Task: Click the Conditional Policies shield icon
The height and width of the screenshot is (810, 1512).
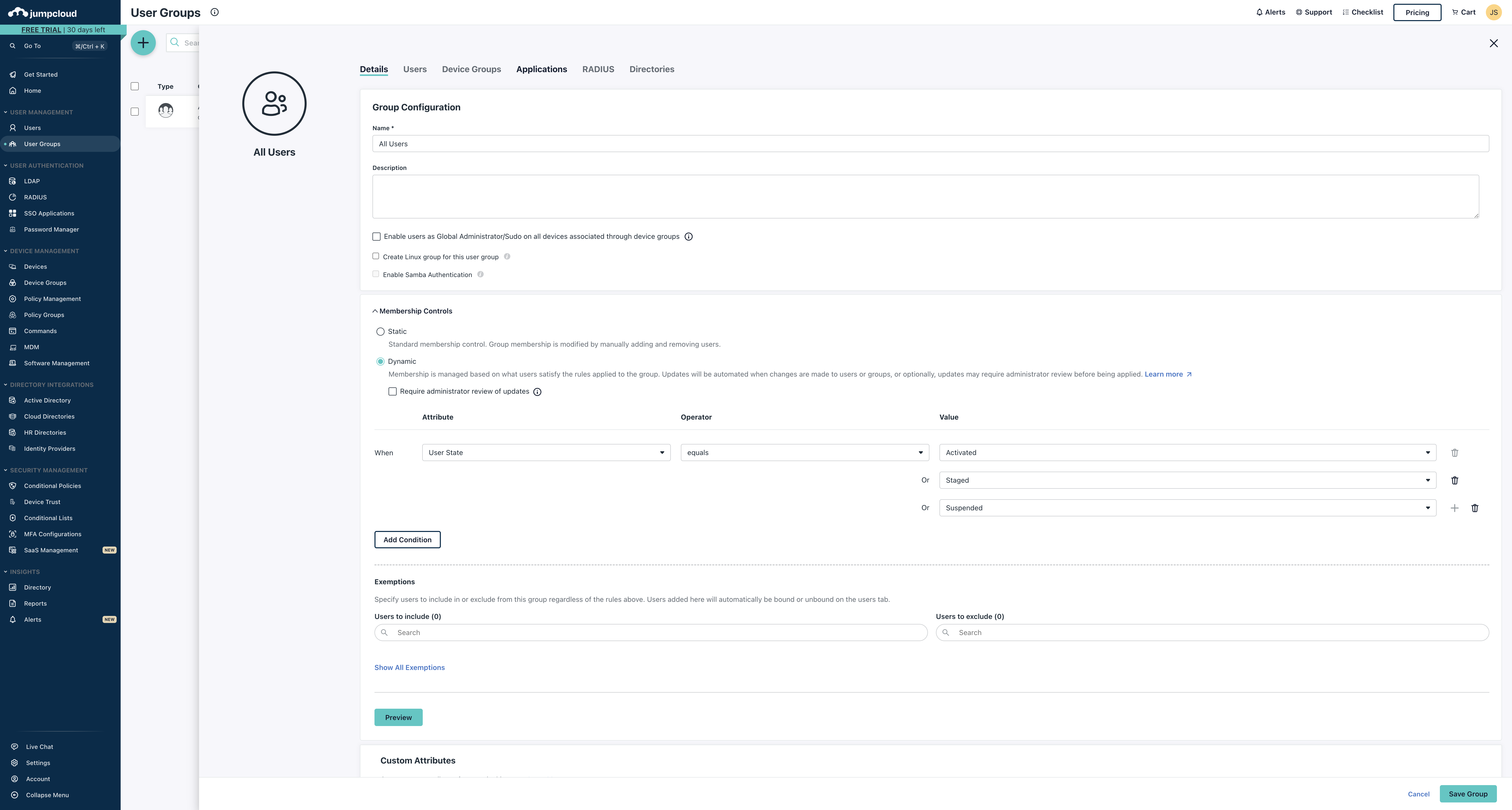Action: click(12, 486)
